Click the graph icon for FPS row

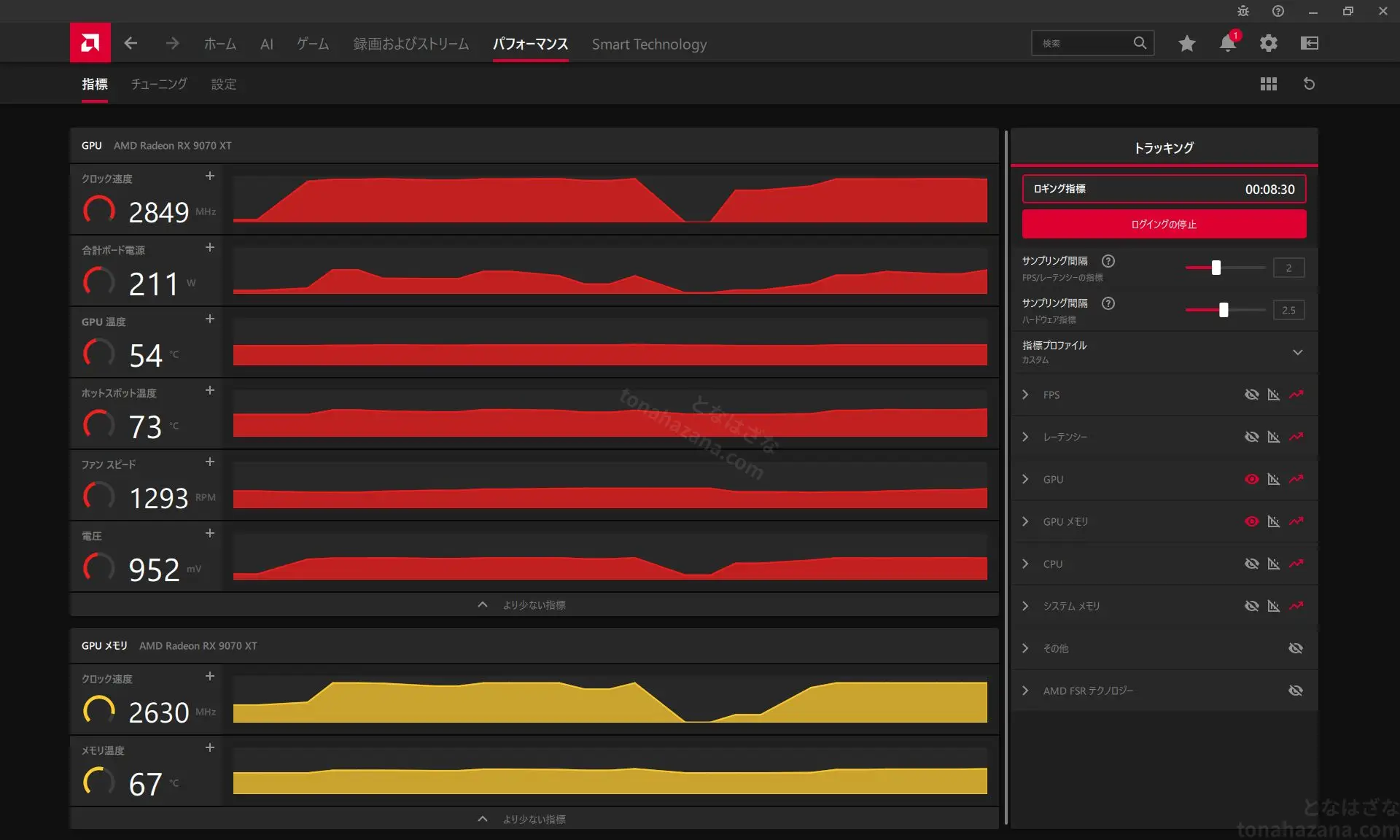coord(1296,394)
